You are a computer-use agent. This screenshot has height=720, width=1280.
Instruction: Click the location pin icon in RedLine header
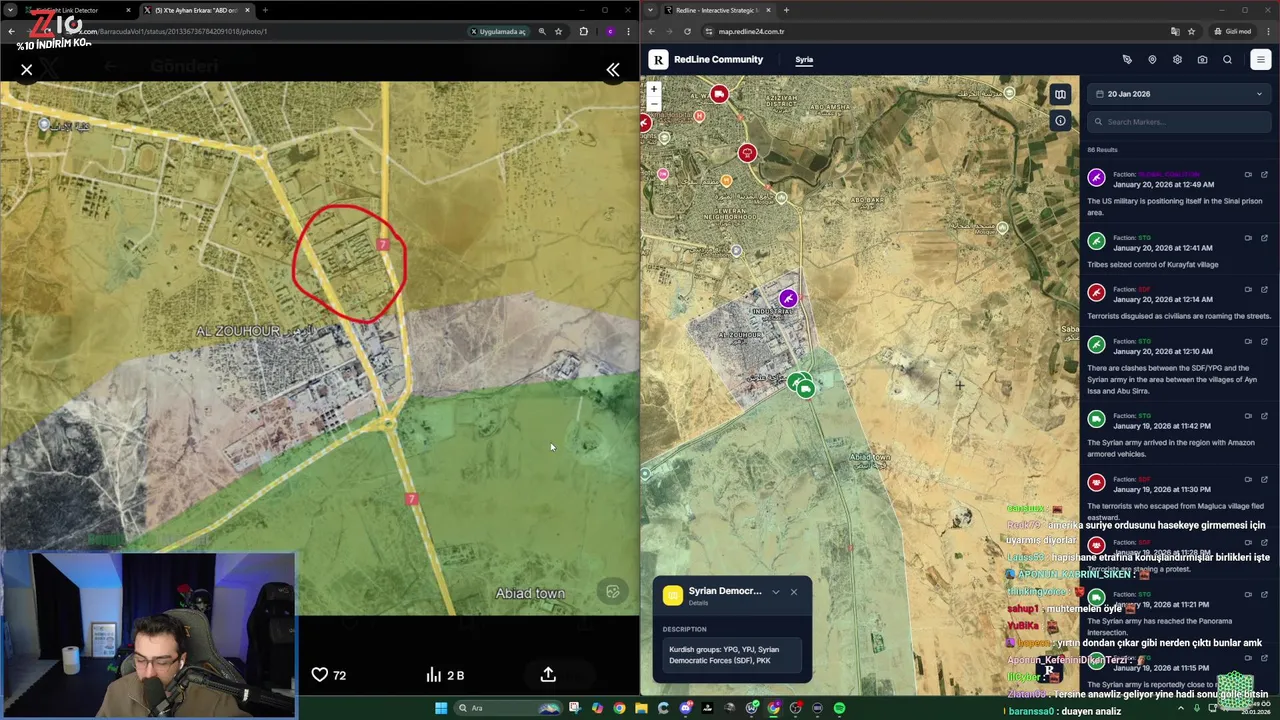pos(1152,59)
